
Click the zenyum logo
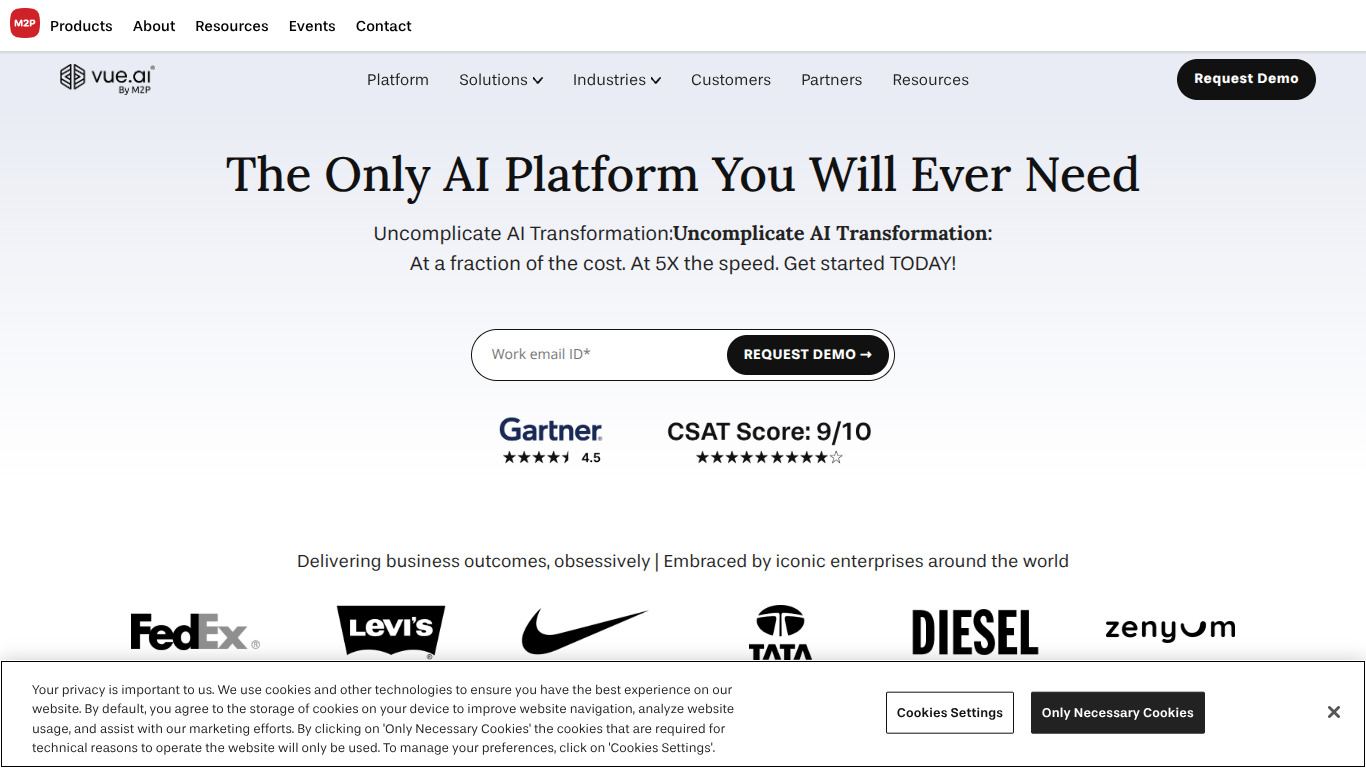(x=1170, y=629)
